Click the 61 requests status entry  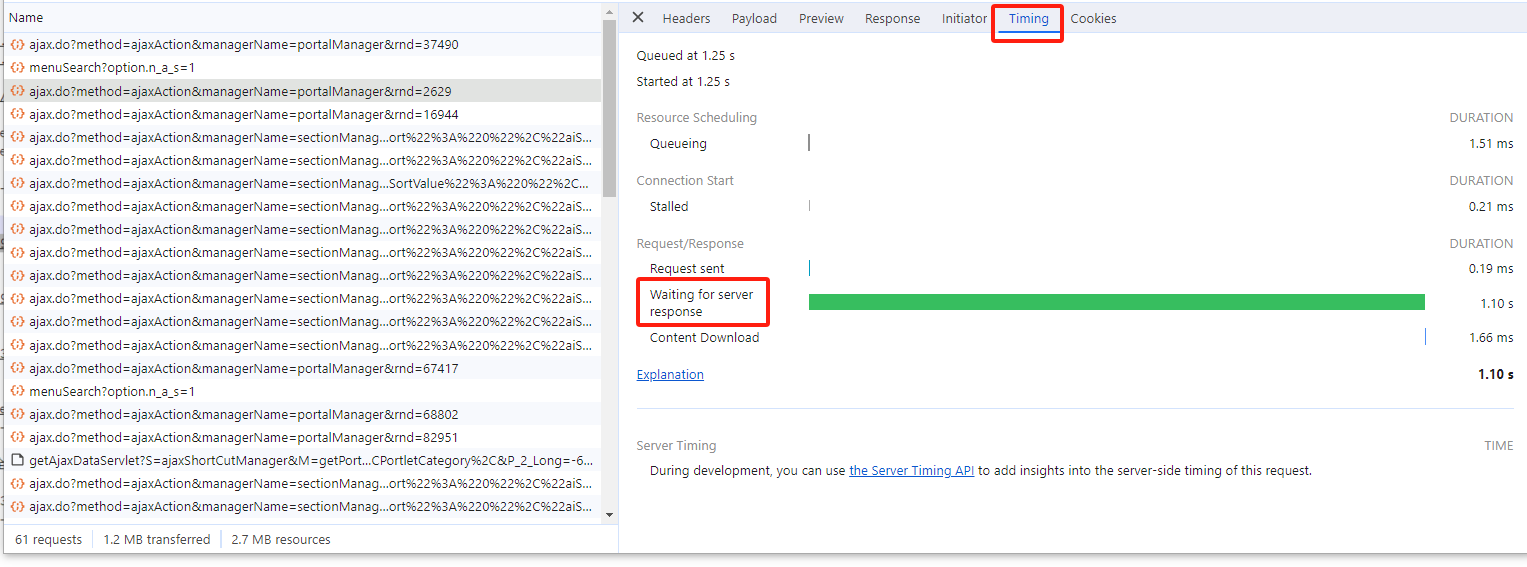(x=48, y=539)
